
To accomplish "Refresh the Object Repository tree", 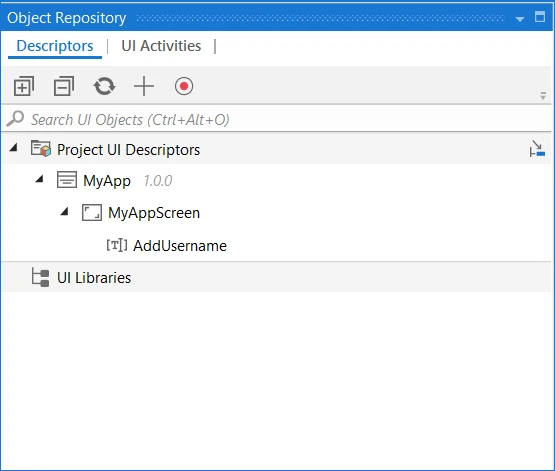I will click(x=104, y=86).
